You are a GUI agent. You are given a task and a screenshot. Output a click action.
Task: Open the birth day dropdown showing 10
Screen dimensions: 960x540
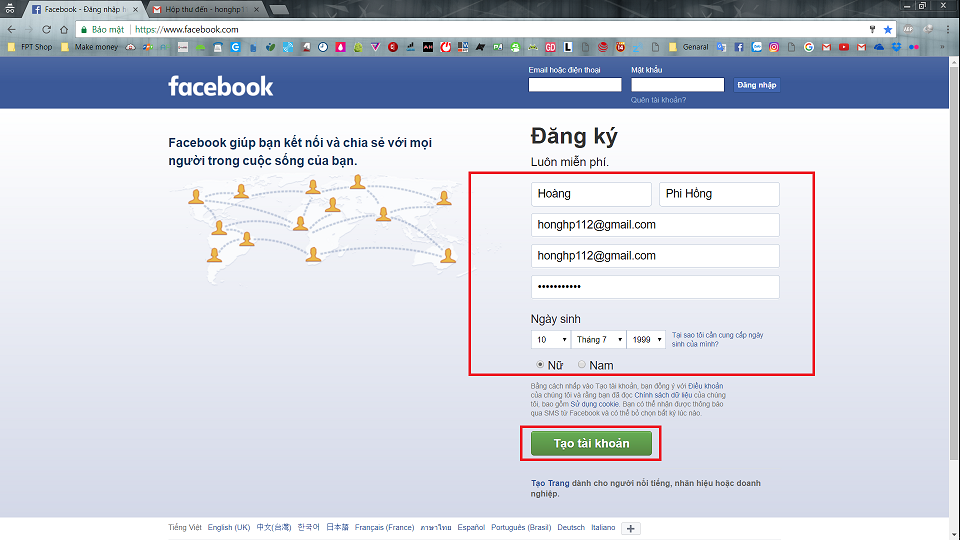pyautogui.click(x=550, y=339)
